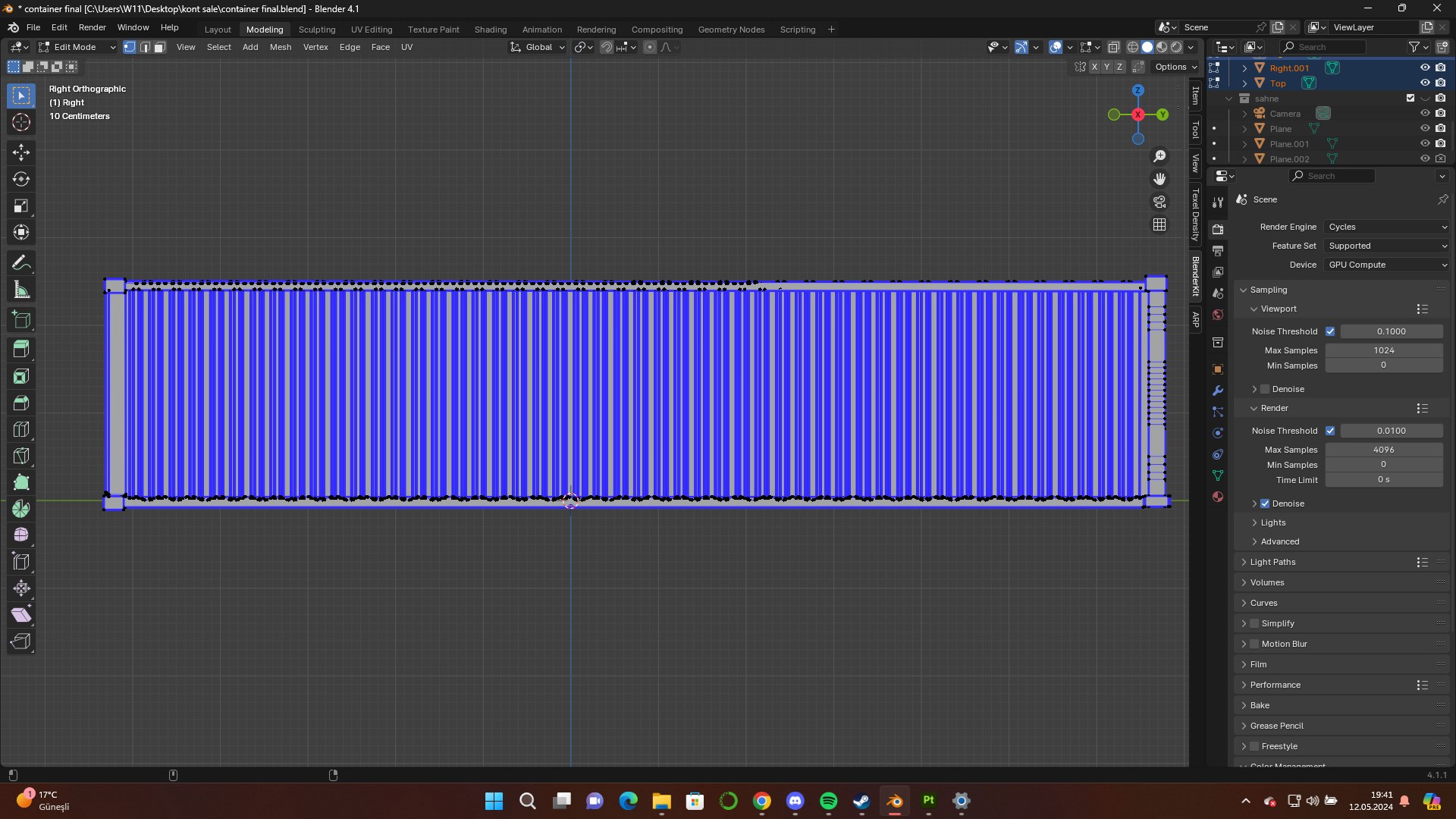The height and width of the screenshot is (819, 1456).
Task: Expand the Light Paths panel
Action: tap(1272, 562)
